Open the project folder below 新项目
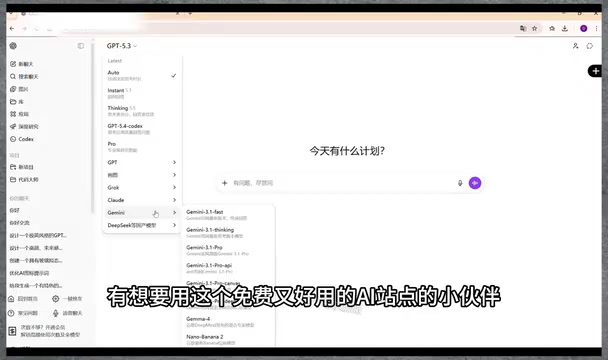 tap(13, 180)
